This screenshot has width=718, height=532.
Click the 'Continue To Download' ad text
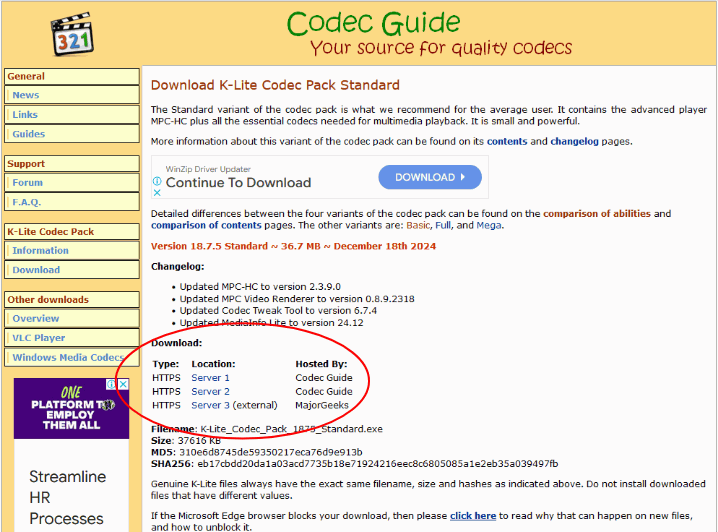coord(238,183)
